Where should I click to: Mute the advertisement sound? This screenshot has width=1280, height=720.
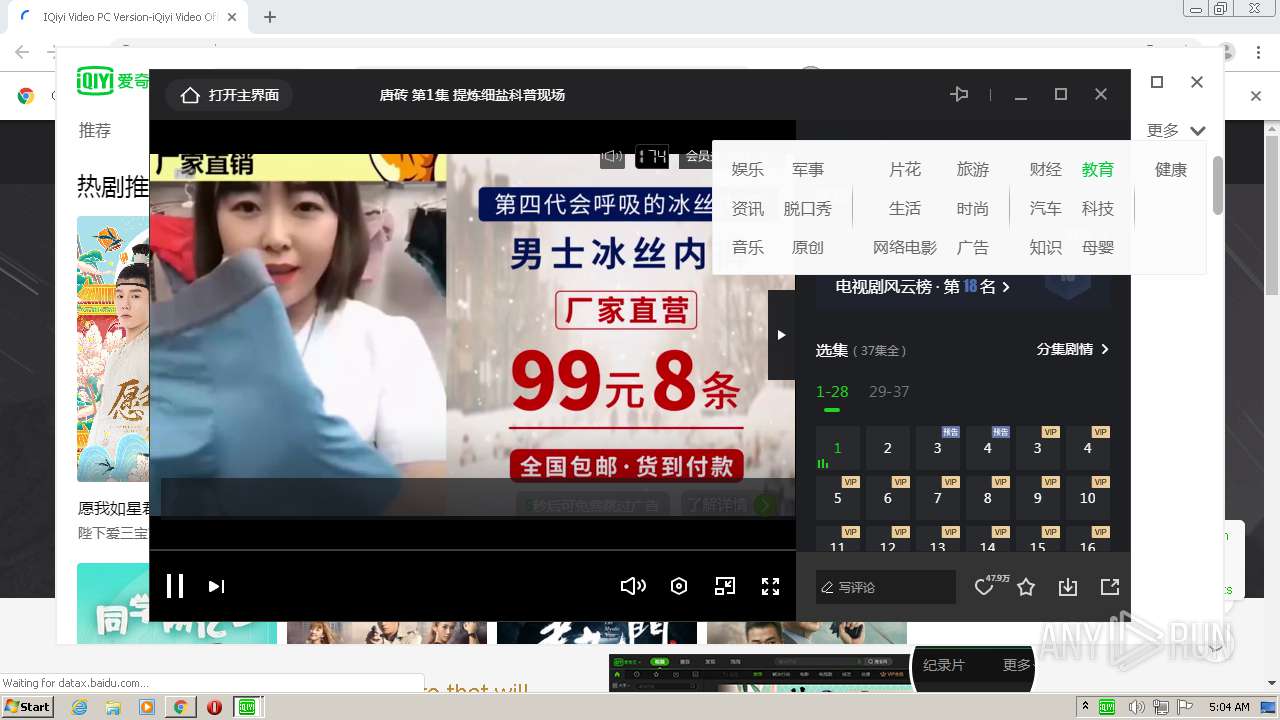[x=612, y=156]
